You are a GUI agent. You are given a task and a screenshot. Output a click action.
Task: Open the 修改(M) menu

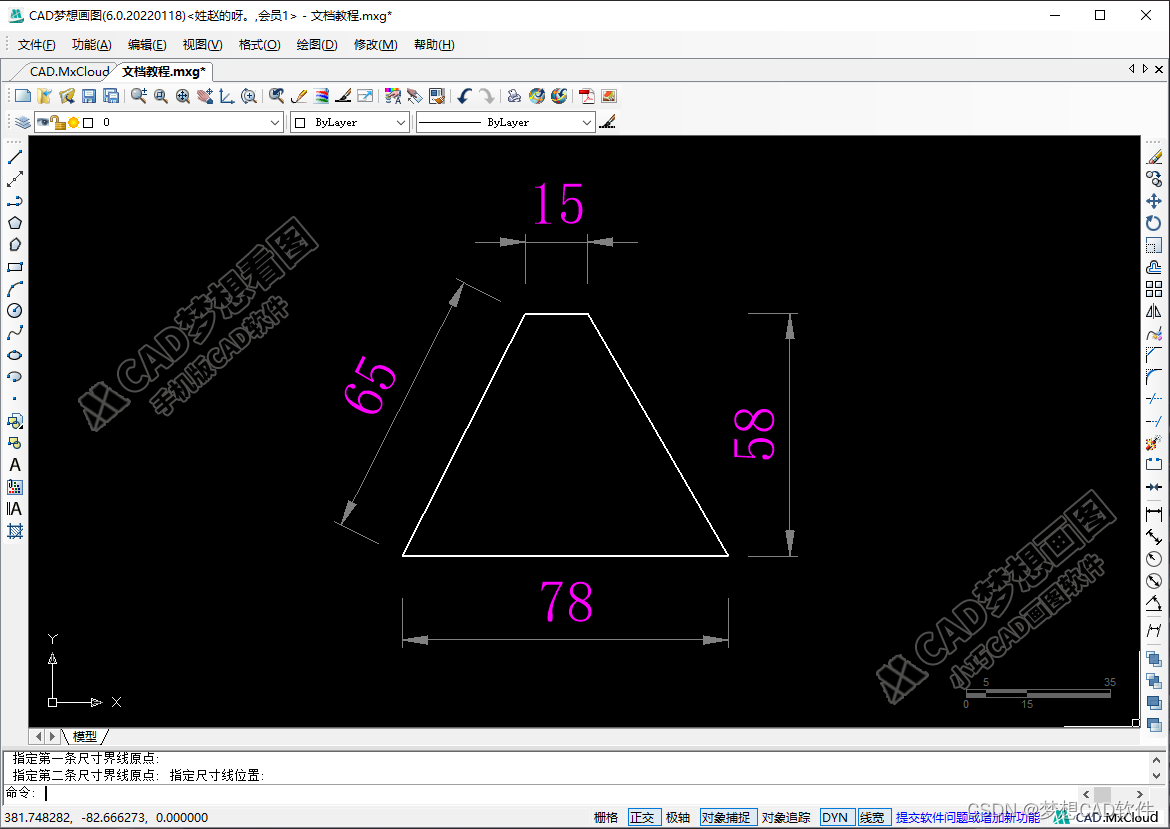click(375, 45)
